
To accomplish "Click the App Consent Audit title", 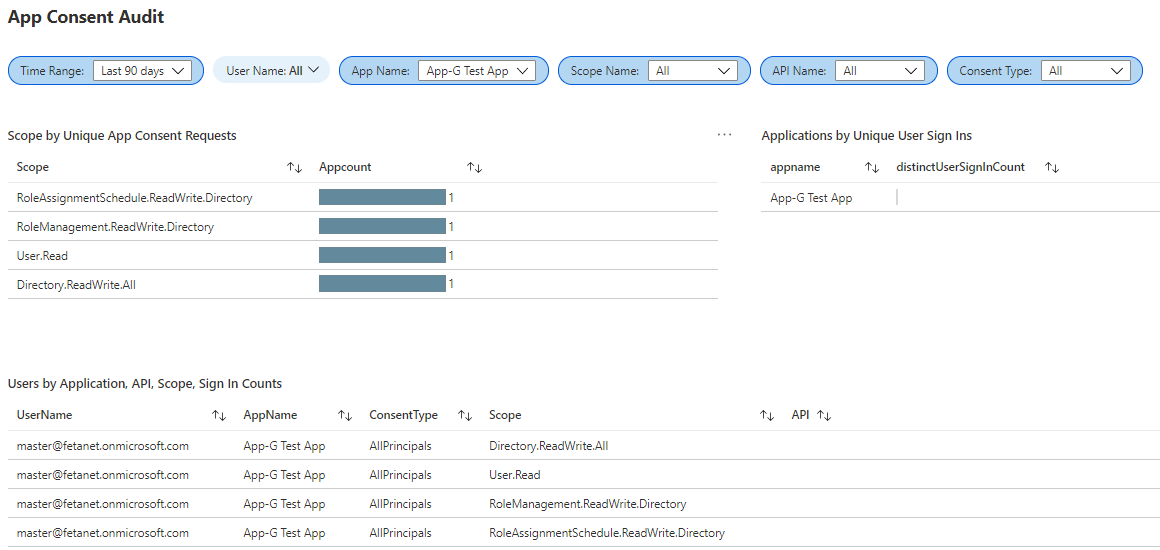I will pos(86,18).
